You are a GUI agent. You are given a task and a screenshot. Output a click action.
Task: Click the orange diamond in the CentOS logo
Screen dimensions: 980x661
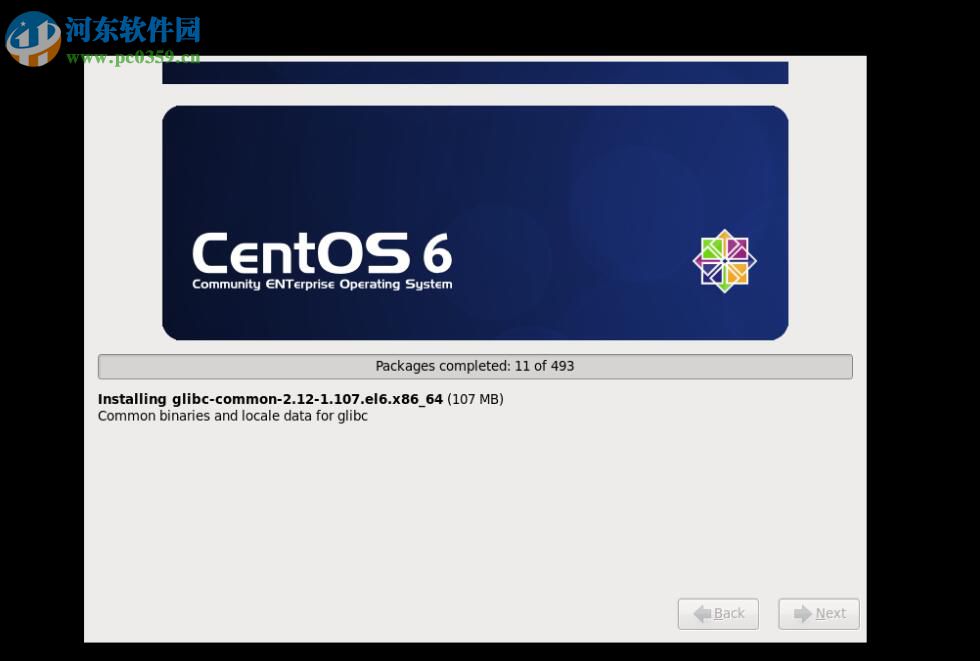coord(737,273)
